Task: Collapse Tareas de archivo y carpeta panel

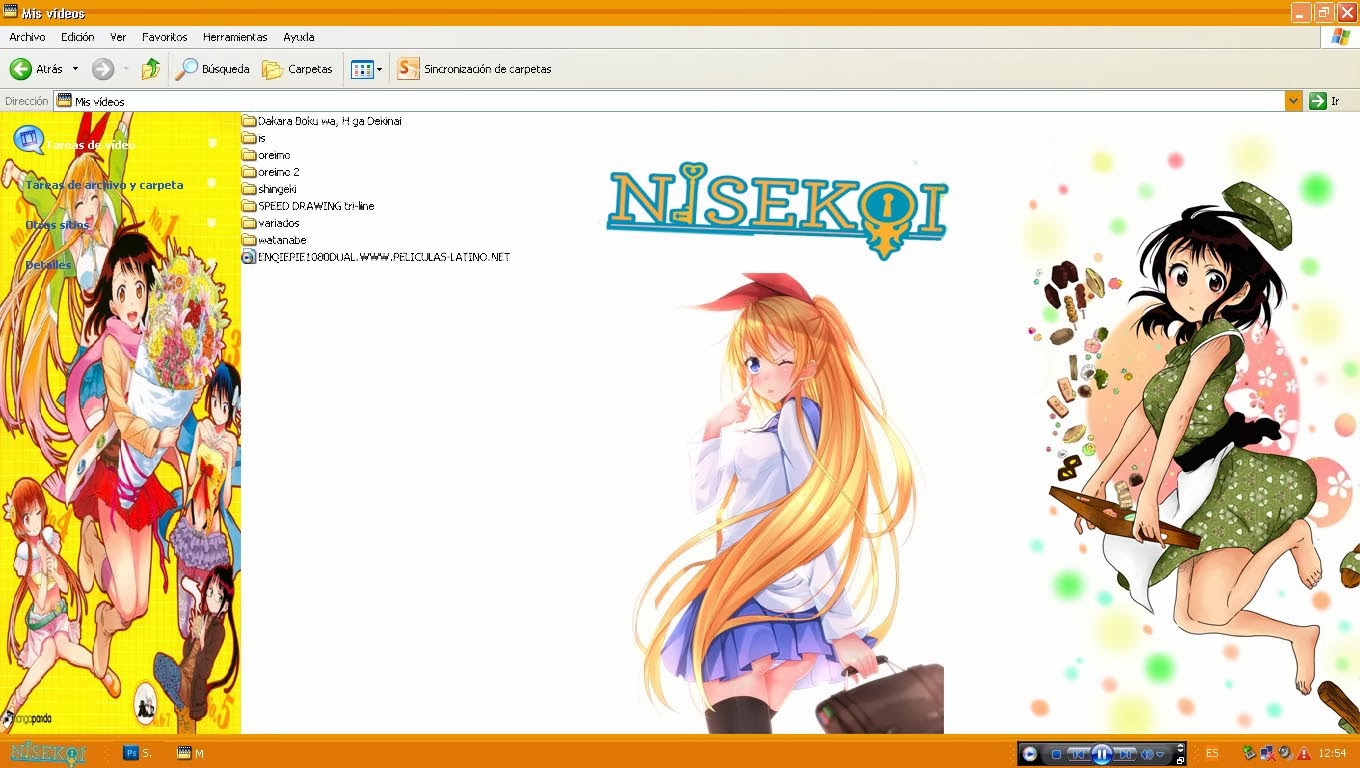Action: coord(212,184)
